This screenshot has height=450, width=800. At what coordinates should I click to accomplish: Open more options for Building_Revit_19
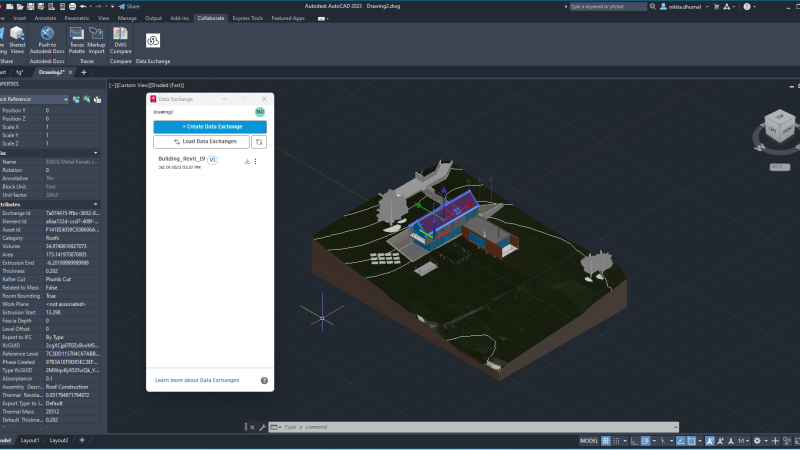256,162
